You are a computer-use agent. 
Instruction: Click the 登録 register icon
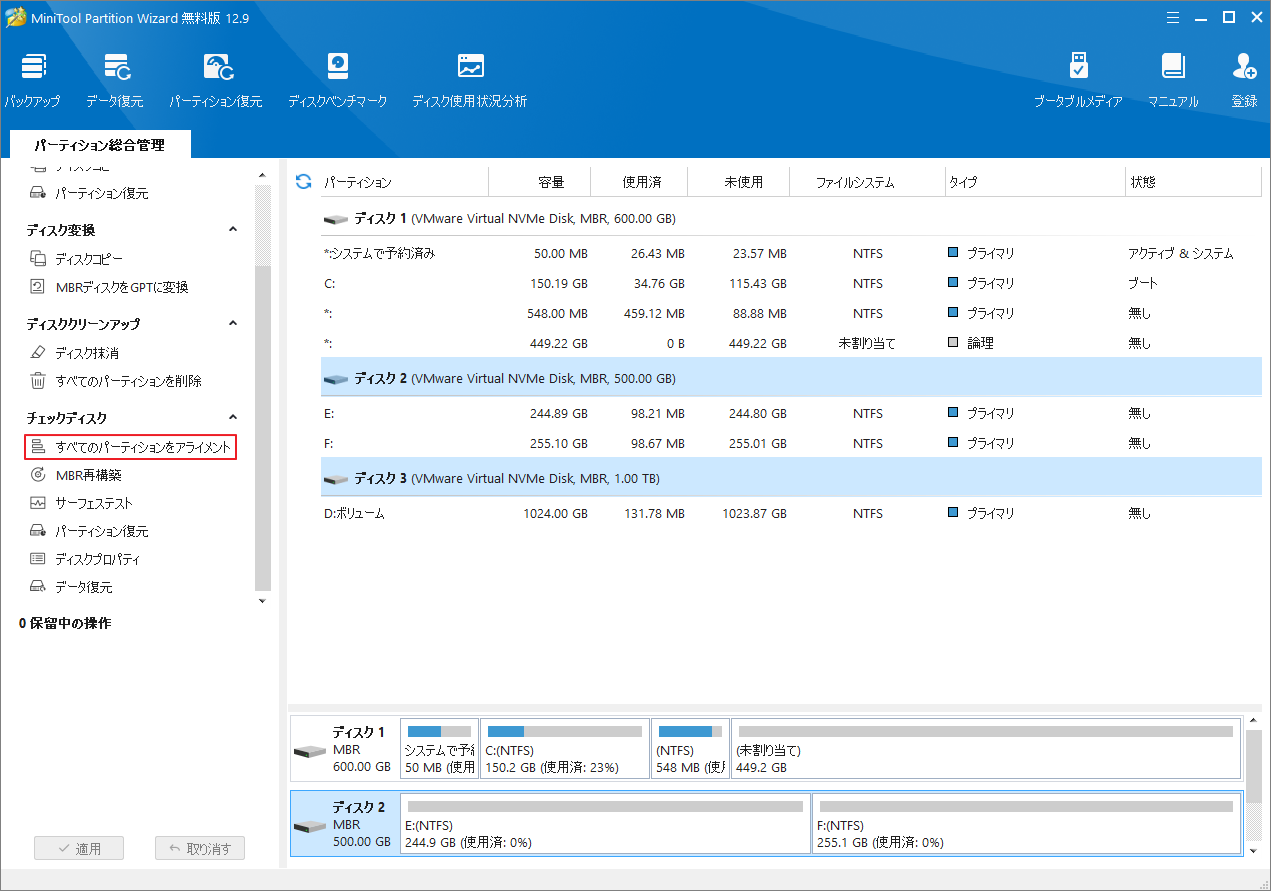point(1245,80)
